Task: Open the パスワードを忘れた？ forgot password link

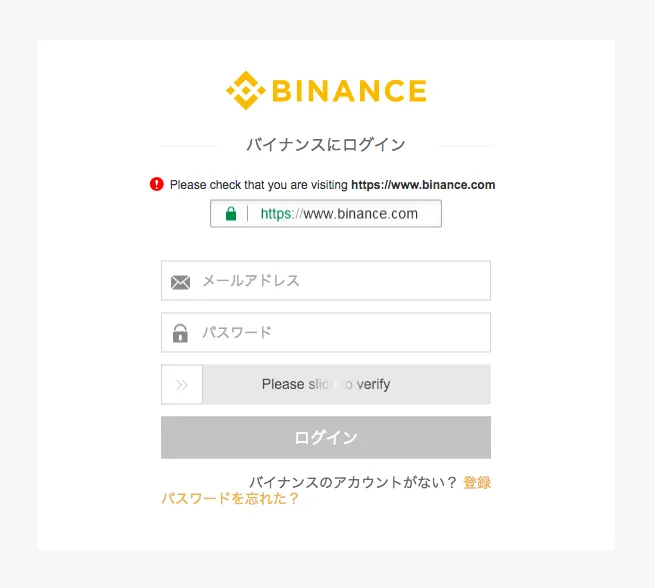Action: [230, 498]
